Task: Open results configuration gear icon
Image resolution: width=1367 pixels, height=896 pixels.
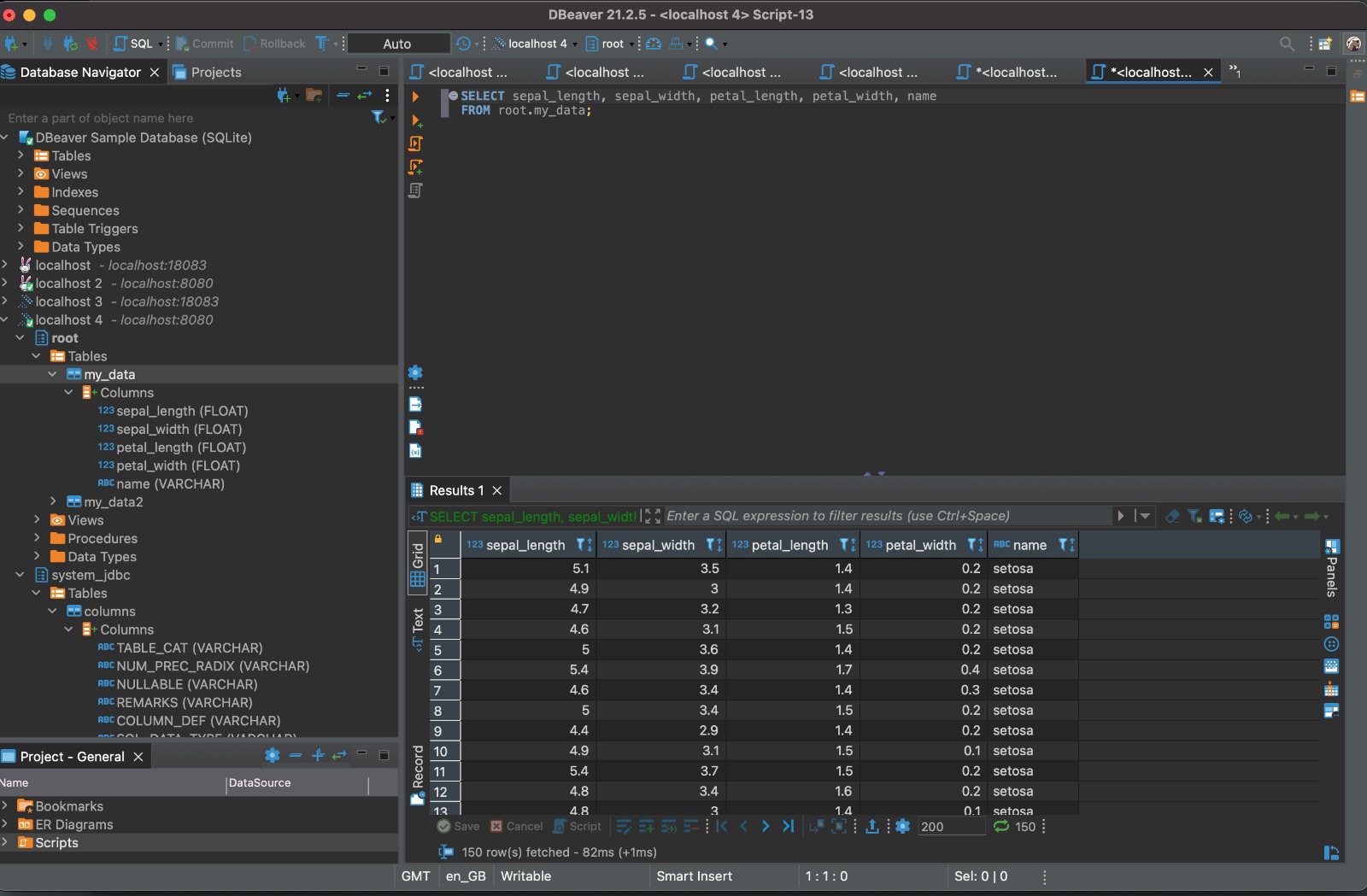Action: click(903, 827)
